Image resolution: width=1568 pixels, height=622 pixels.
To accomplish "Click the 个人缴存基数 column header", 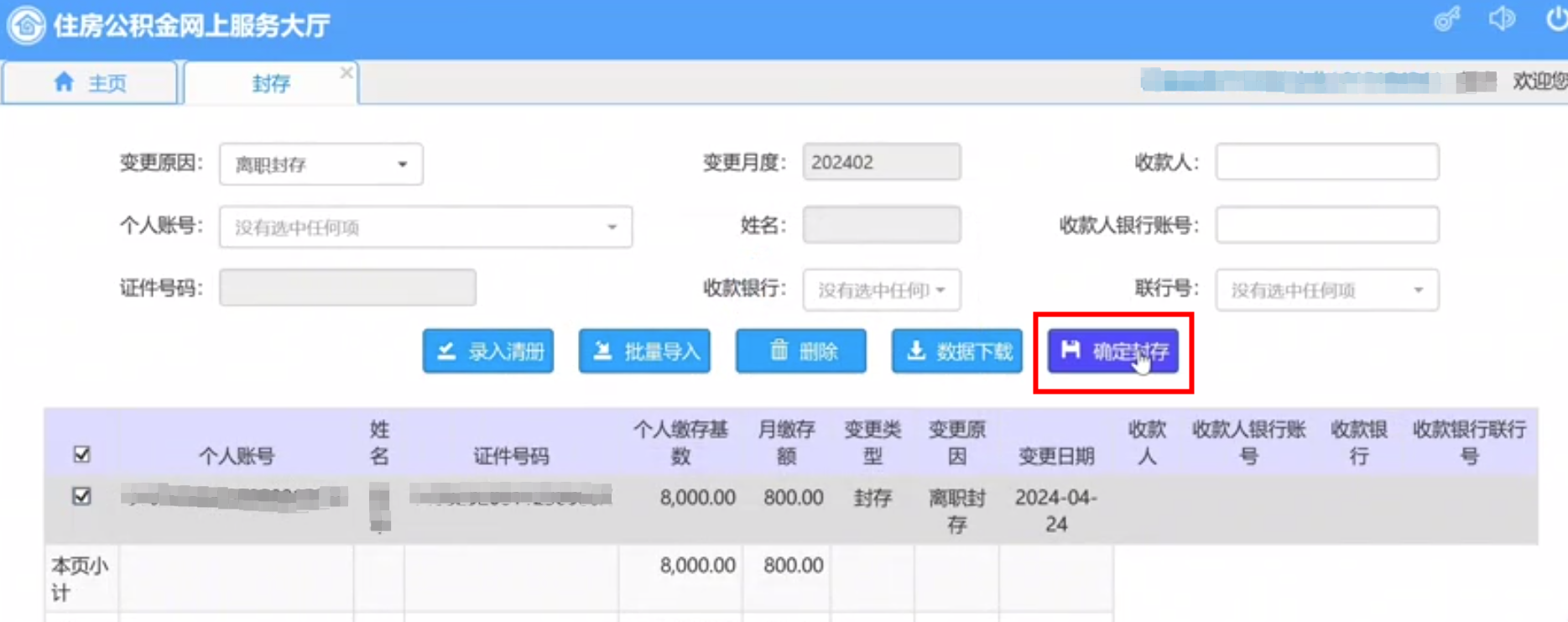I will pyautogui.click(x=680, y=442).
